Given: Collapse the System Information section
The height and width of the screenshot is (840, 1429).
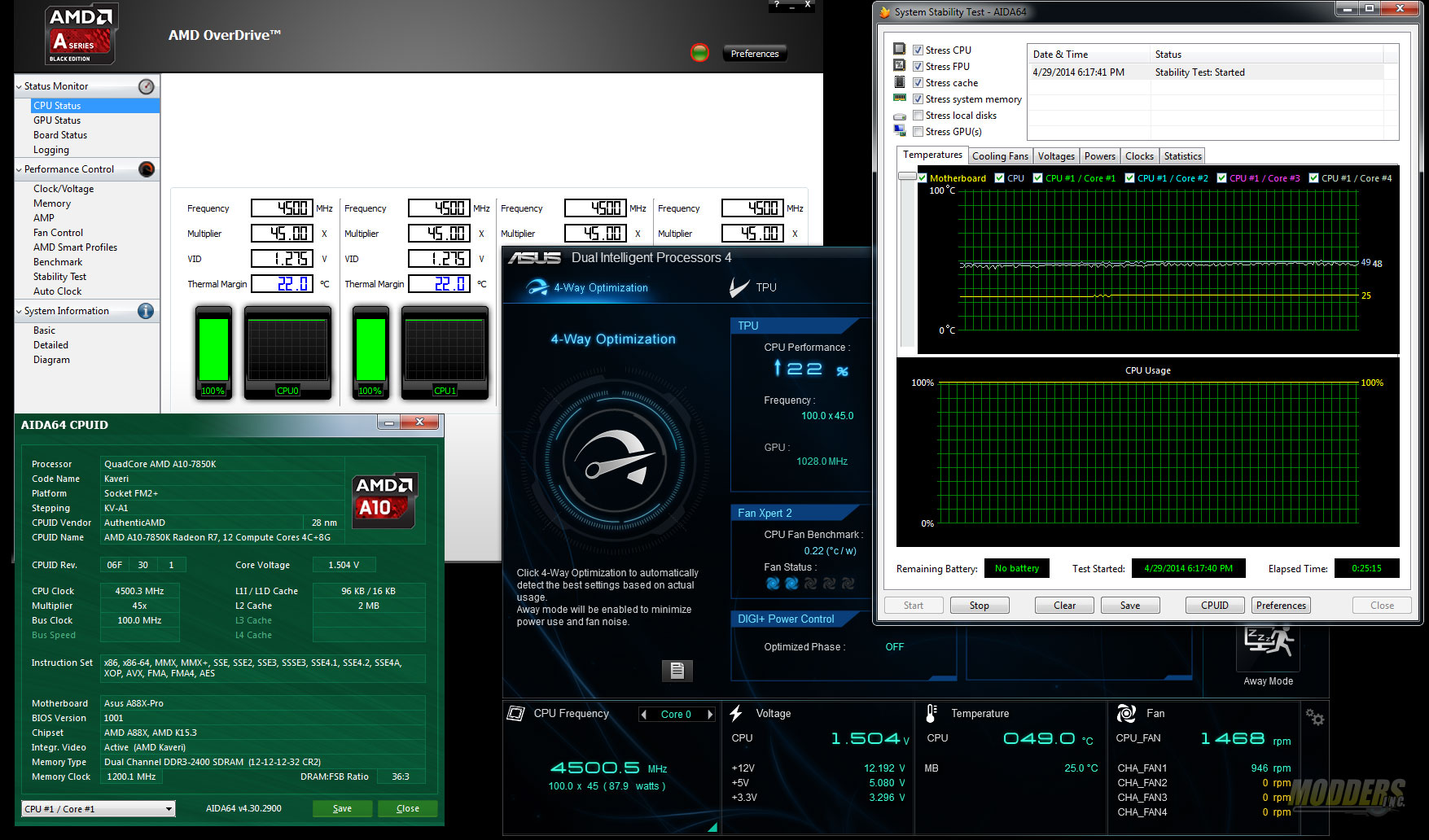Looking at the screenshot, I should click(19, 311).
